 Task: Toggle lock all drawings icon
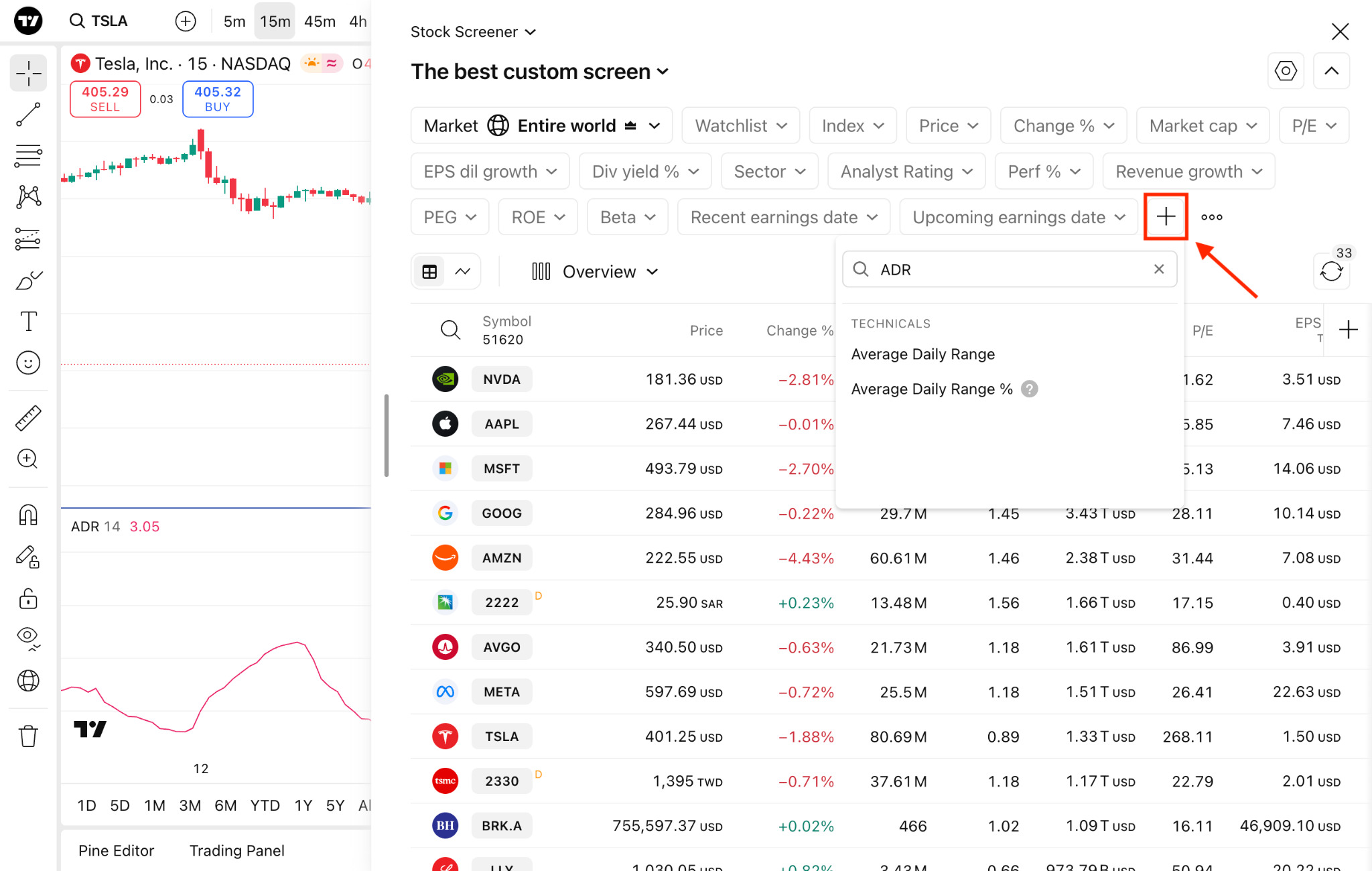coord(28,599)
